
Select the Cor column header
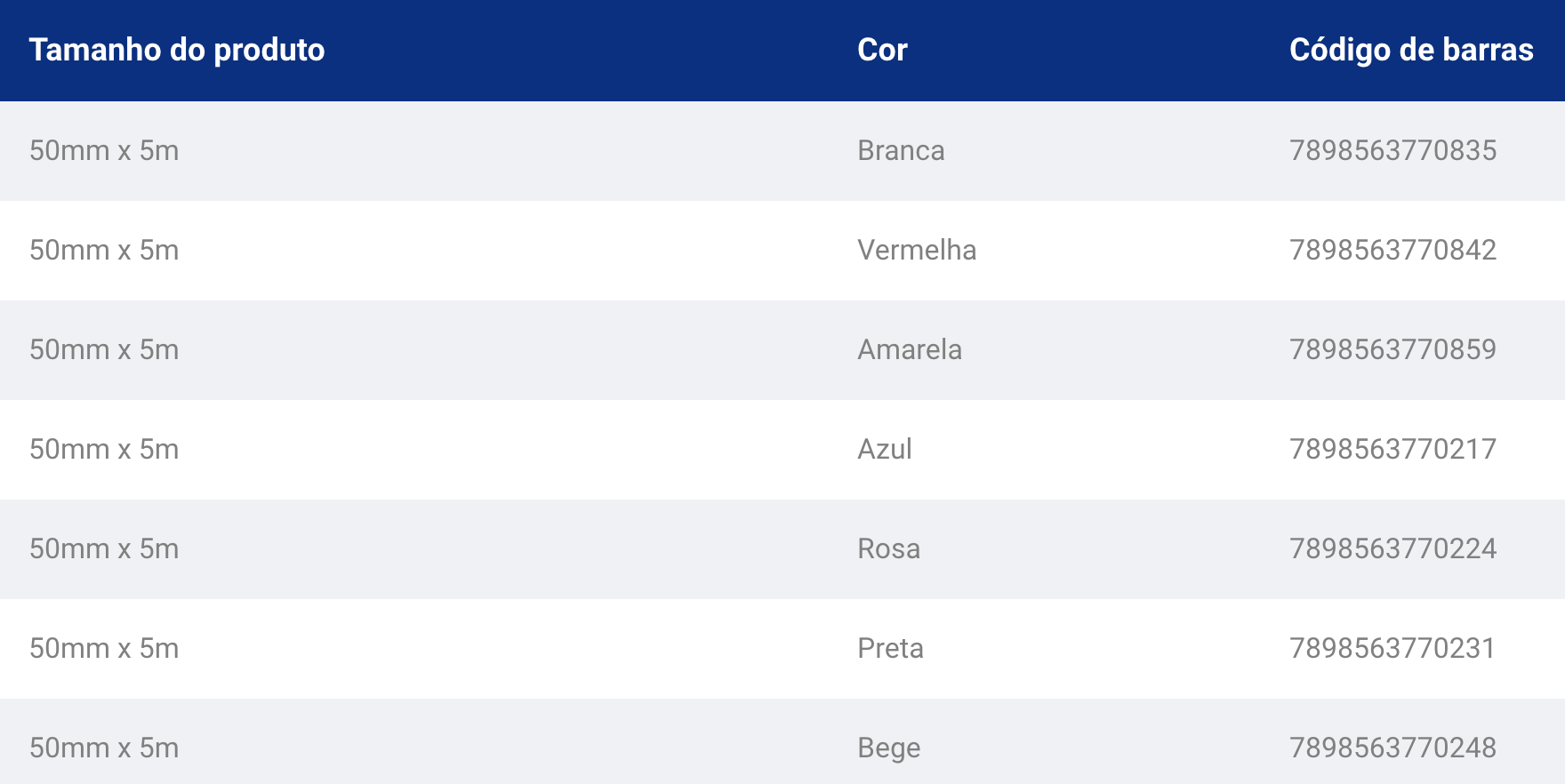point(882,50)
